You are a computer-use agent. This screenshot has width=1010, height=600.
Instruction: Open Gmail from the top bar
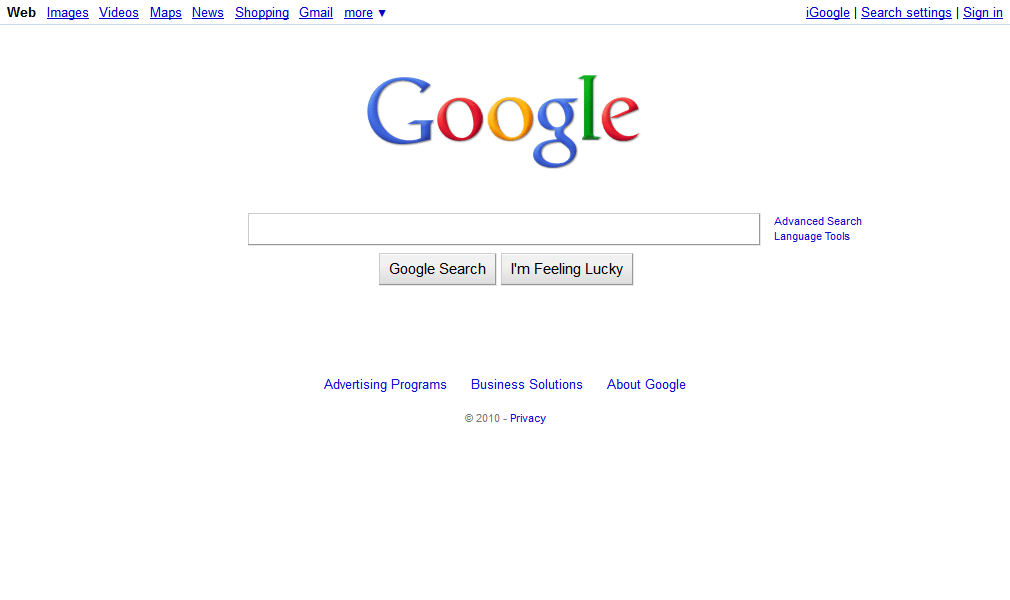[316, 13]
